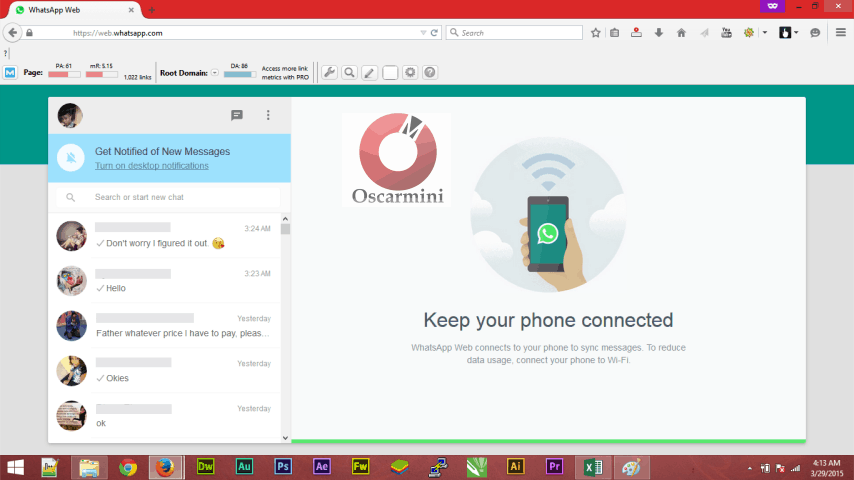
Task: Bookmark this page with the star icon
Action: 596,33
